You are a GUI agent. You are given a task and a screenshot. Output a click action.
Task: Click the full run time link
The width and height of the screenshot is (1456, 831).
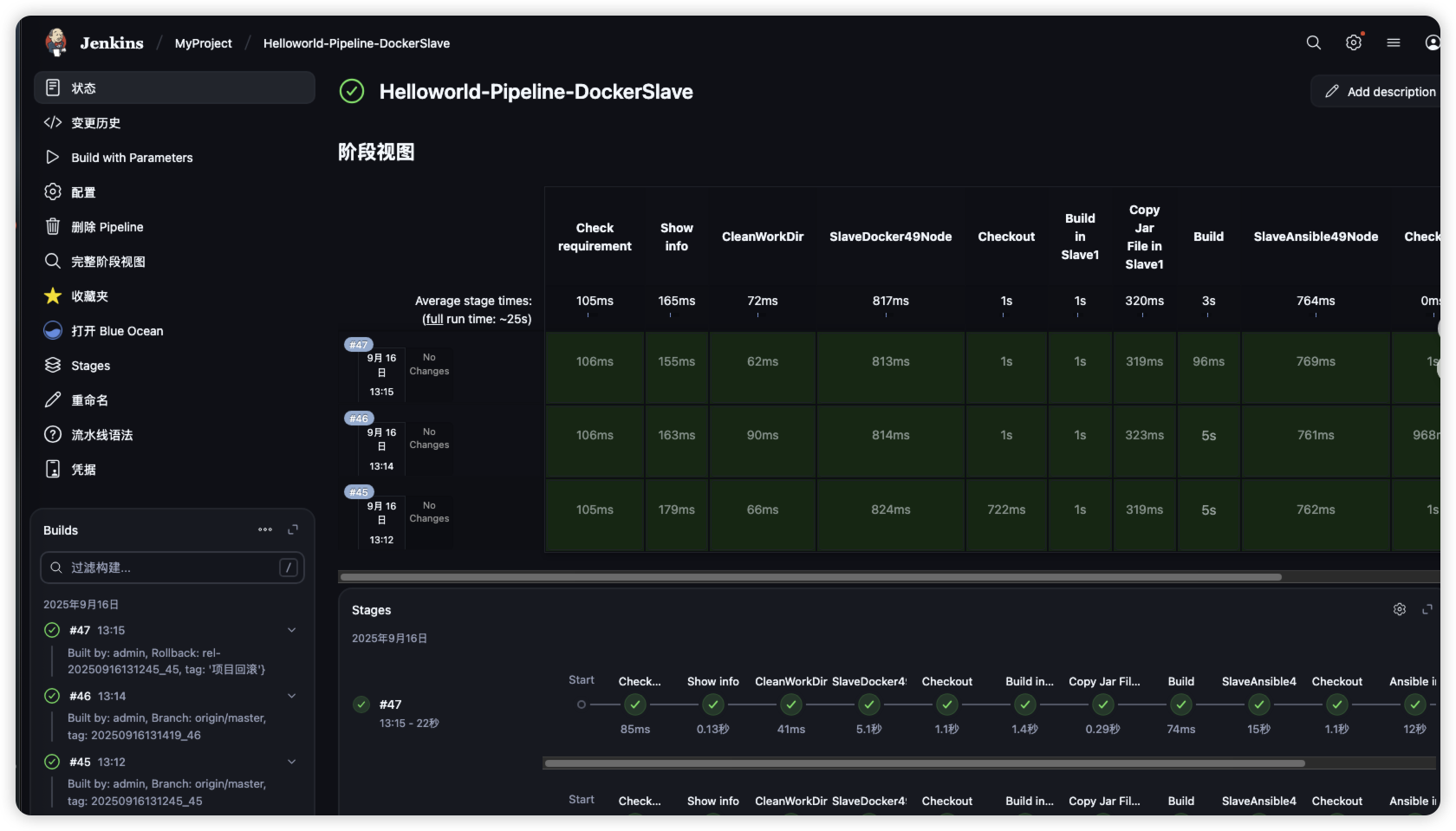(434, 319)
